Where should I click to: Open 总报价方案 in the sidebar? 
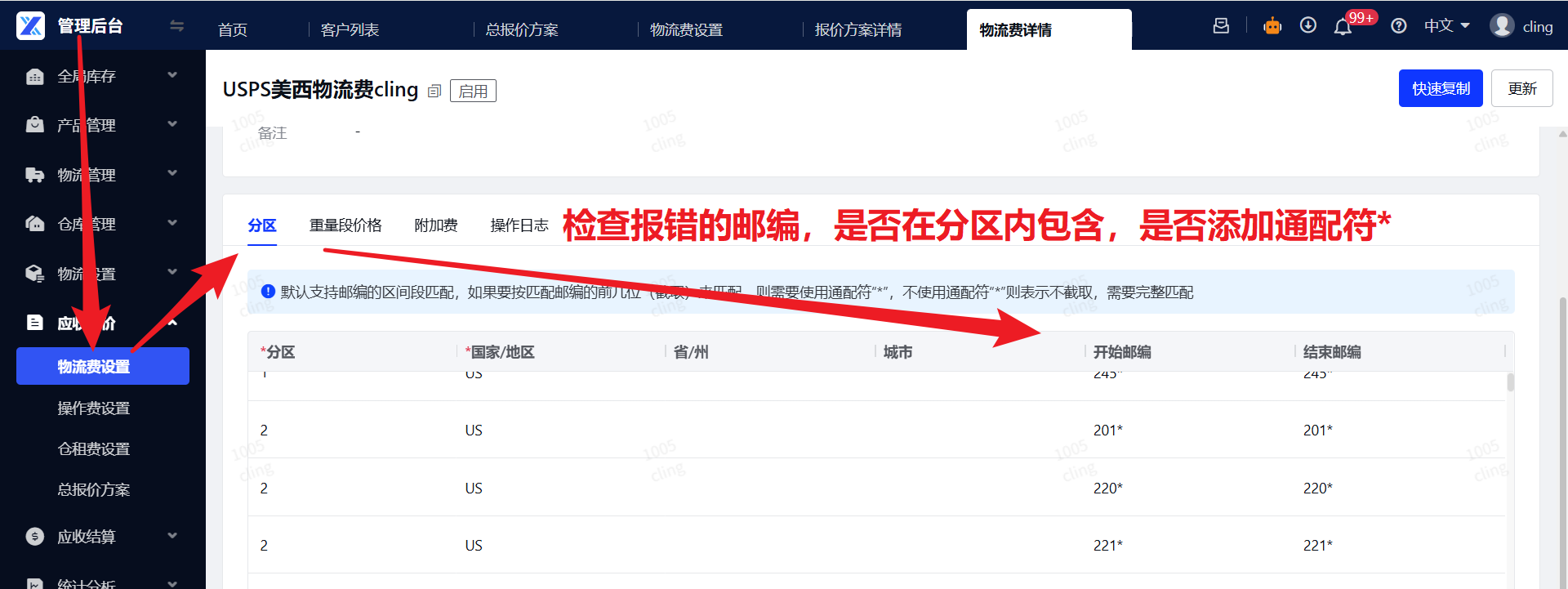tap(94, 489)
